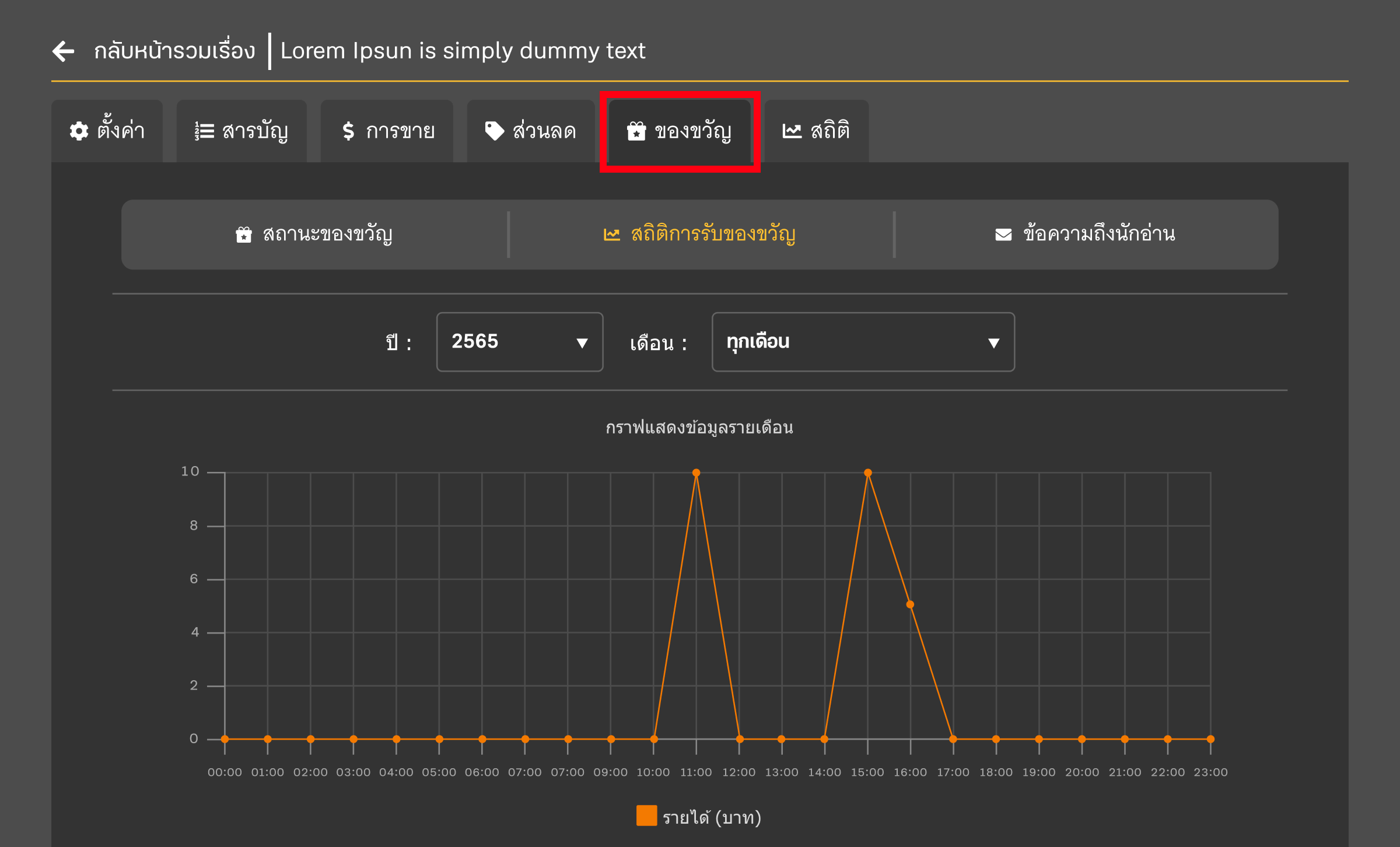Image resolution: width=1400 pixels, height=847 pixels.
Task: Click the title Lorem Ipsun is simply dummy text
Action: tap(463, 51)
